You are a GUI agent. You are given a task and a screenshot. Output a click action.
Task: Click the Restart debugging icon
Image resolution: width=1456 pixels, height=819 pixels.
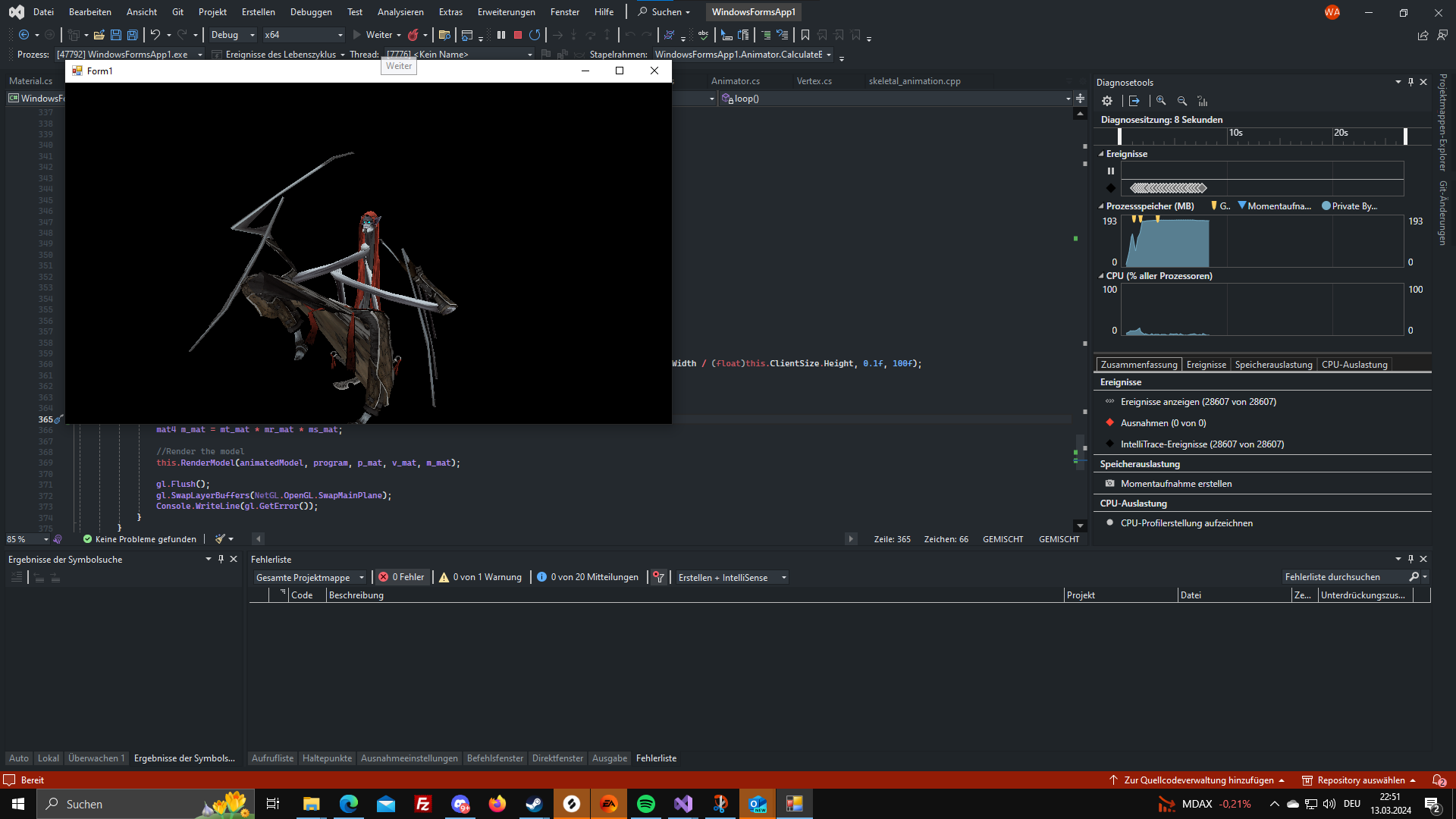(x=535, y=35)
